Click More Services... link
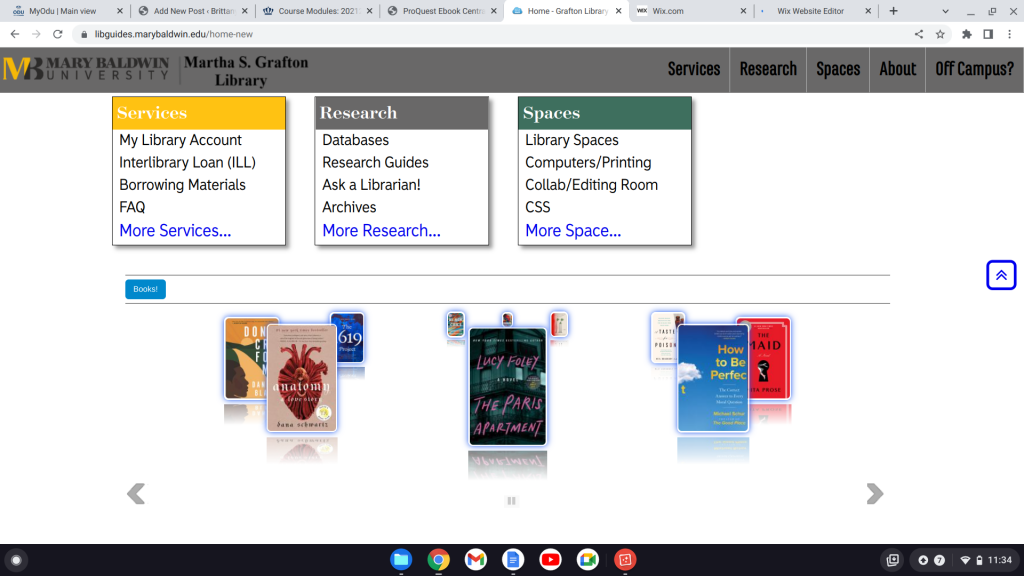Image resolution: width=1024 pixels, height=576 pixels. pyautogui.click(x=175, y=231)
